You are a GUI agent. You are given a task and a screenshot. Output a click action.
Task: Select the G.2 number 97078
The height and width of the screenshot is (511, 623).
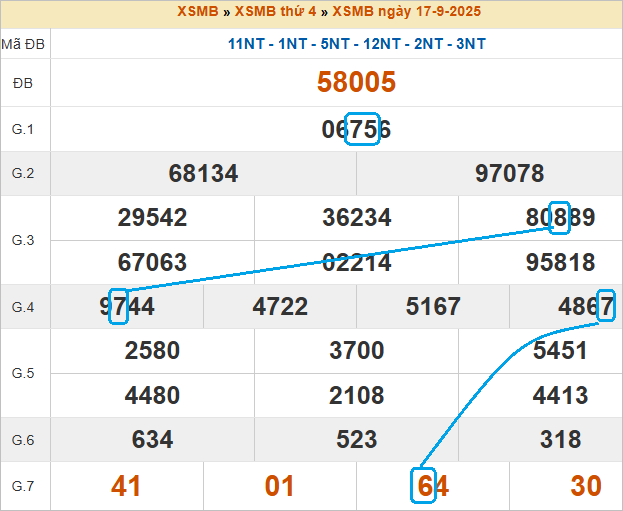(x=509, y=174)
